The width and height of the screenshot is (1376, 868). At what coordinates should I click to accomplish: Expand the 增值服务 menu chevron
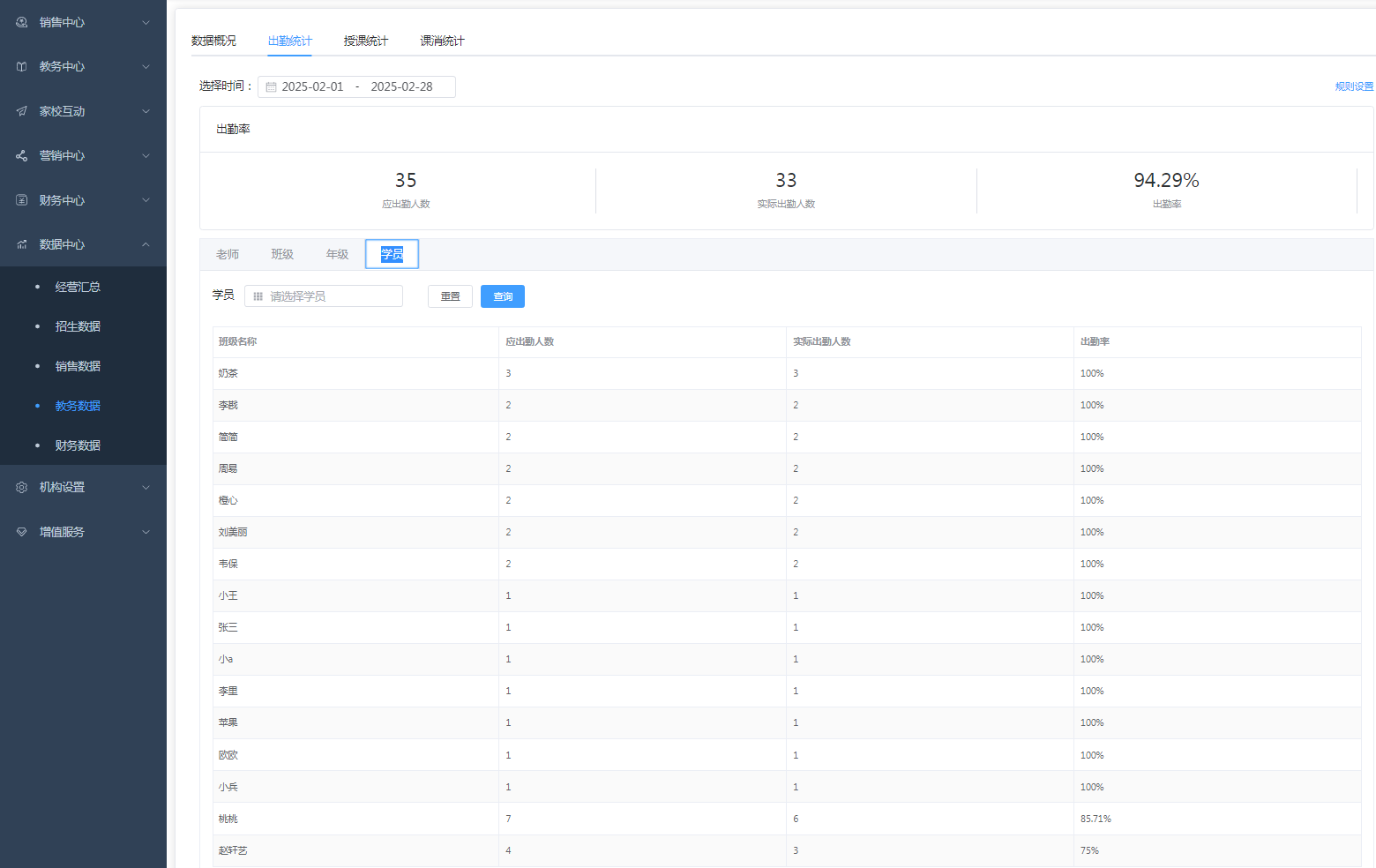(146, 532)
